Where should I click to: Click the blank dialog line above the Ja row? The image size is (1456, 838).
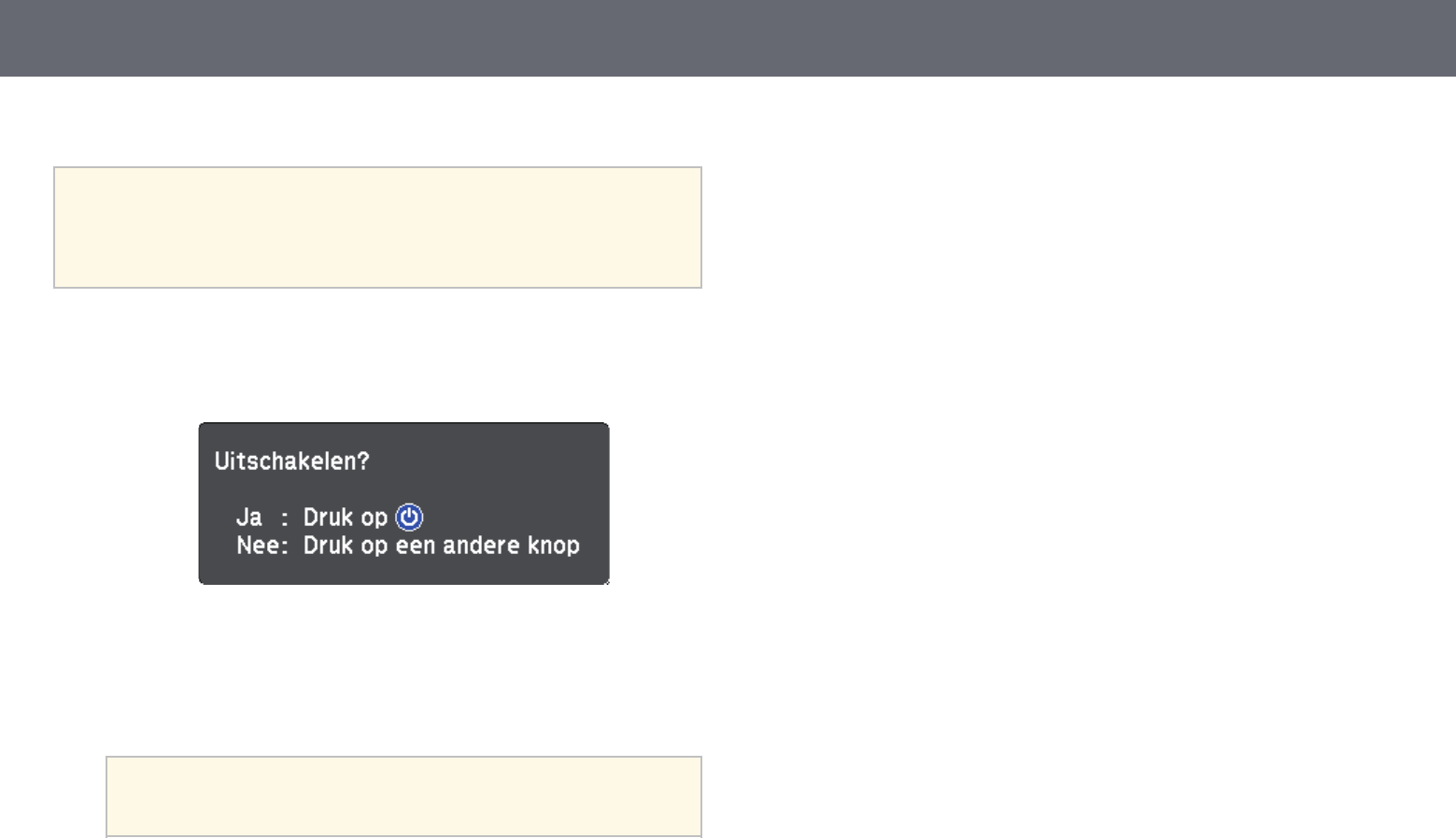(x=403, y=490)
